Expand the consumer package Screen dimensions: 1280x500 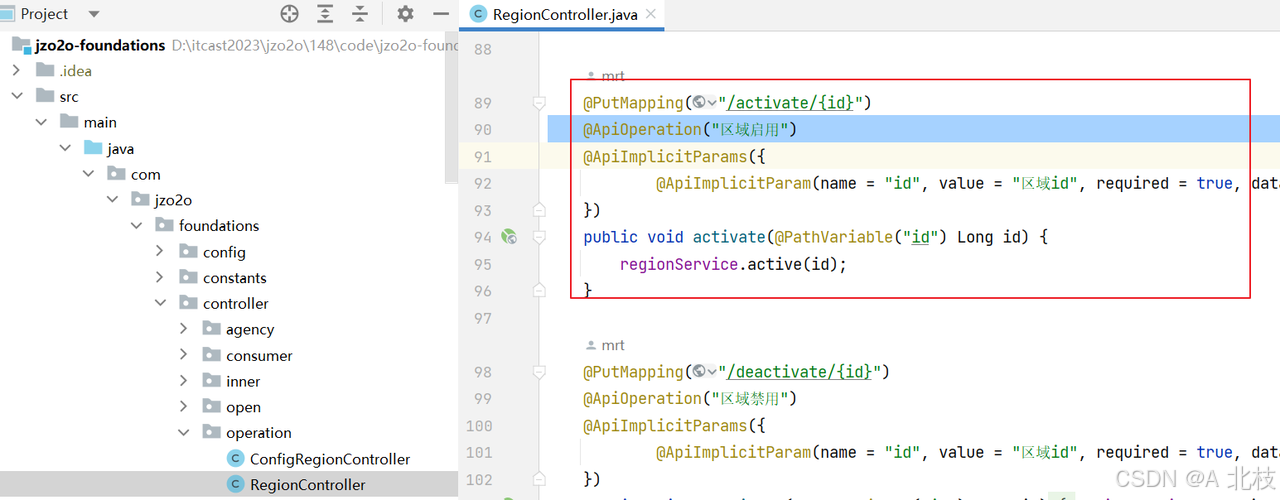[184, 355]
